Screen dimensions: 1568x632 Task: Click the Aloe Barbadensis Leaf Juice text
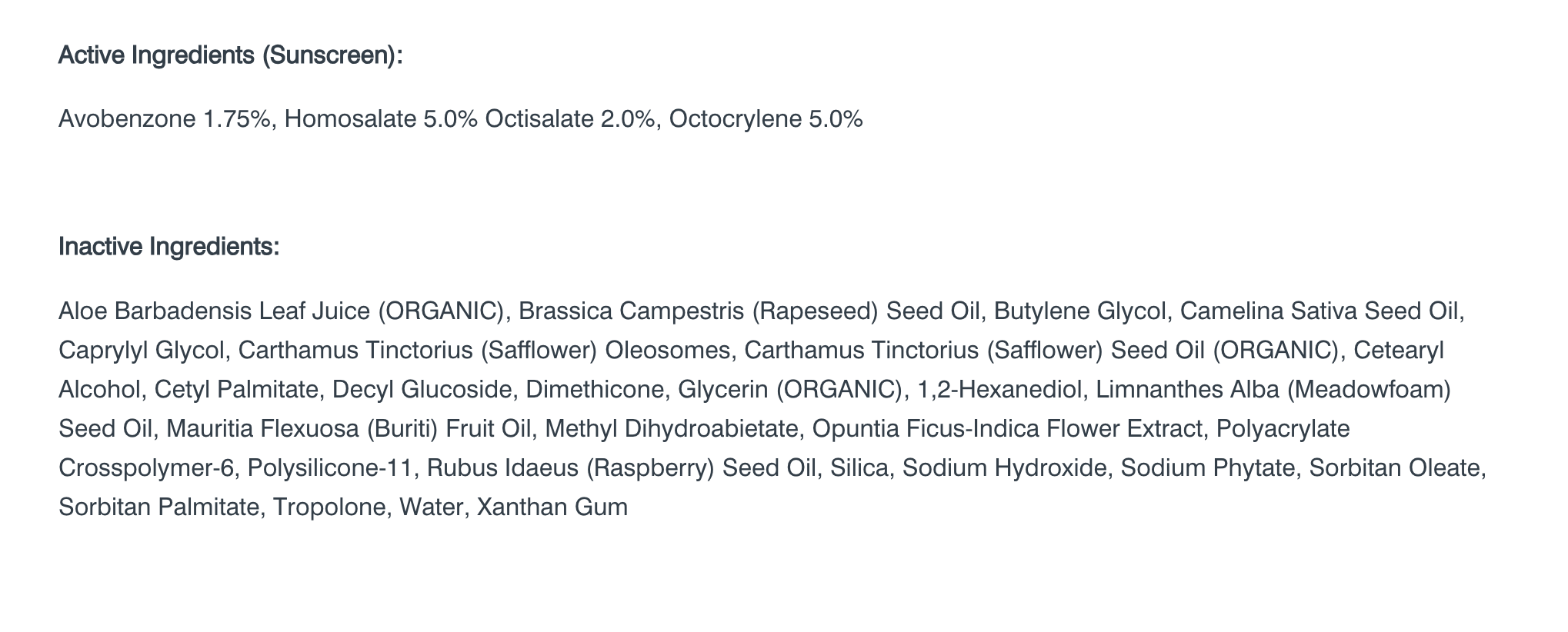coord(215,311)
